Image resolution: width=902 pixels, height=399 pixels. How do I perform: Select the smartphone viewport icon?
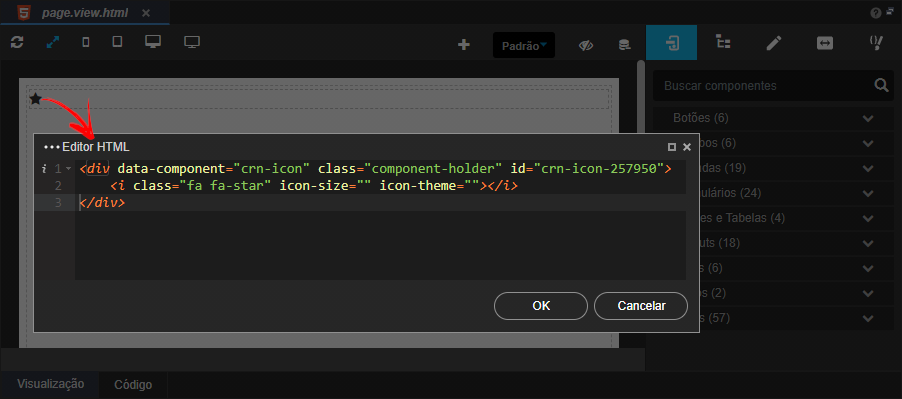point(86,42)
